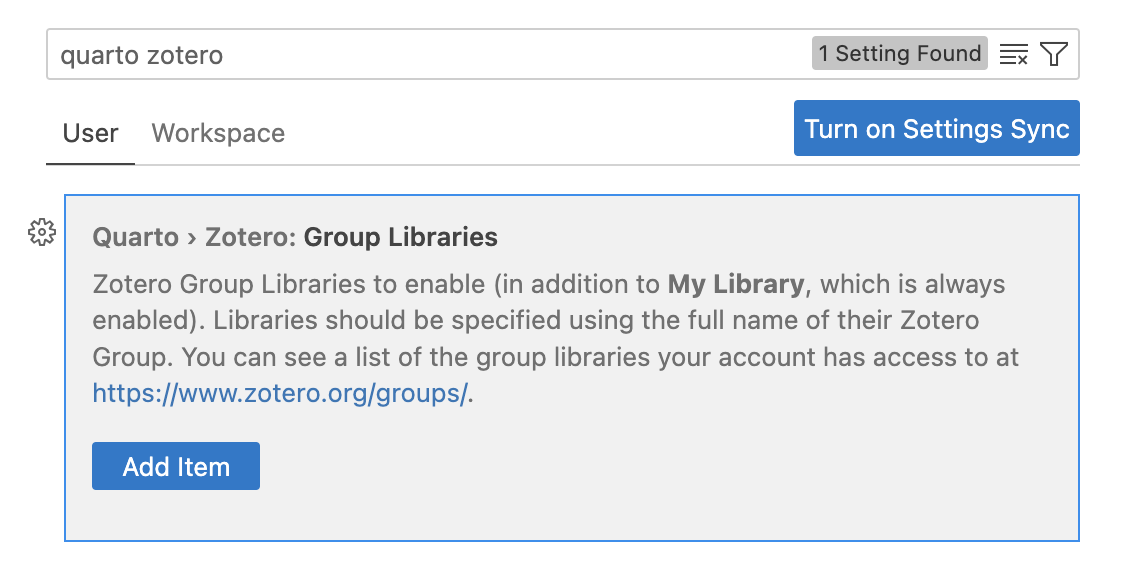This screenshot has height=578, width=1126.
Task: Focus the 'quarto zotero' search field
Action: click(430, 55)
